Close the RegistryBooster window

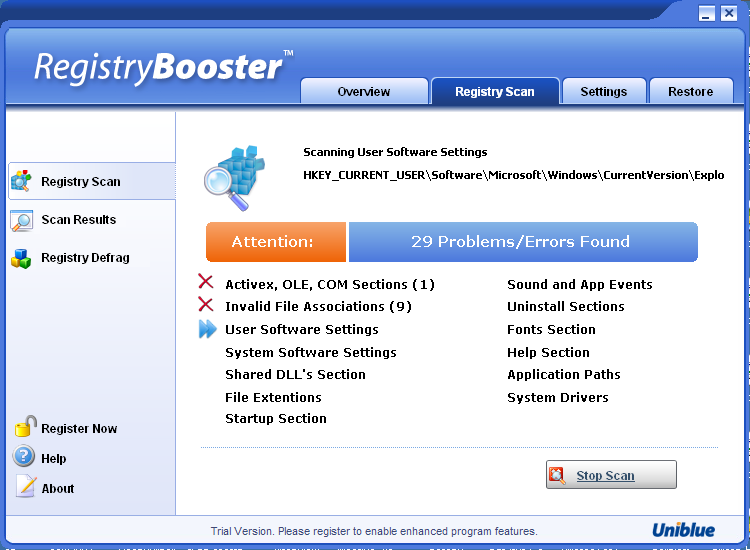pyautogui.click(x=728, y=13)
